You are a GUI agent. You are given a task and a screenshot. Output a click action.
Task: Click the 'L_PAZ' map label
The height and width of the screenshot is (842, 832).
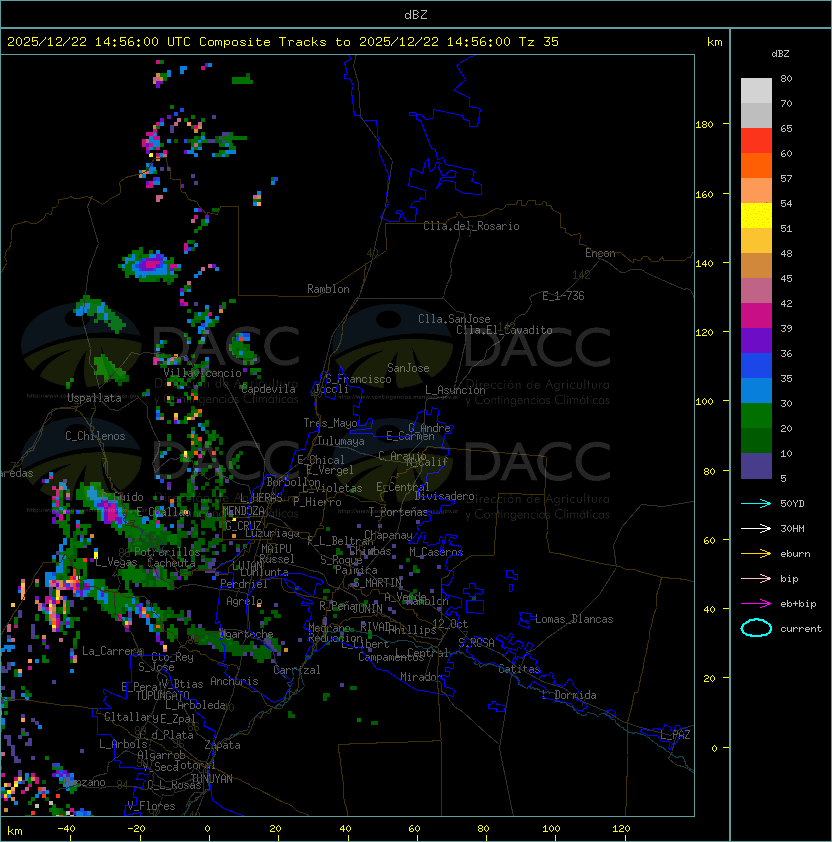pos(675,736)
